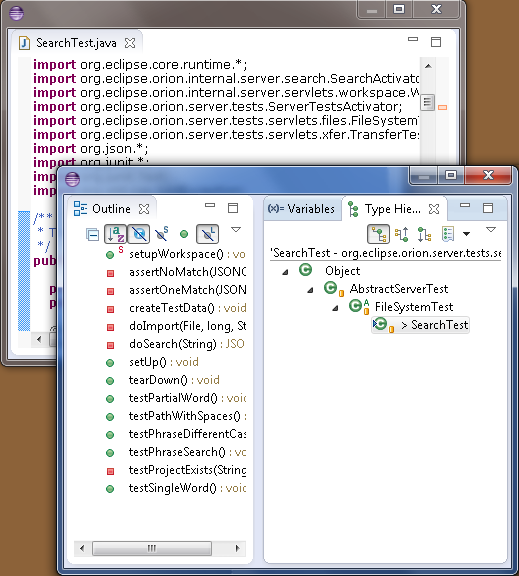This screenshot has width=519, height=576.
Task: Select Object in the hierarchy
Action: pyautogui.click(x=342, y=271)
